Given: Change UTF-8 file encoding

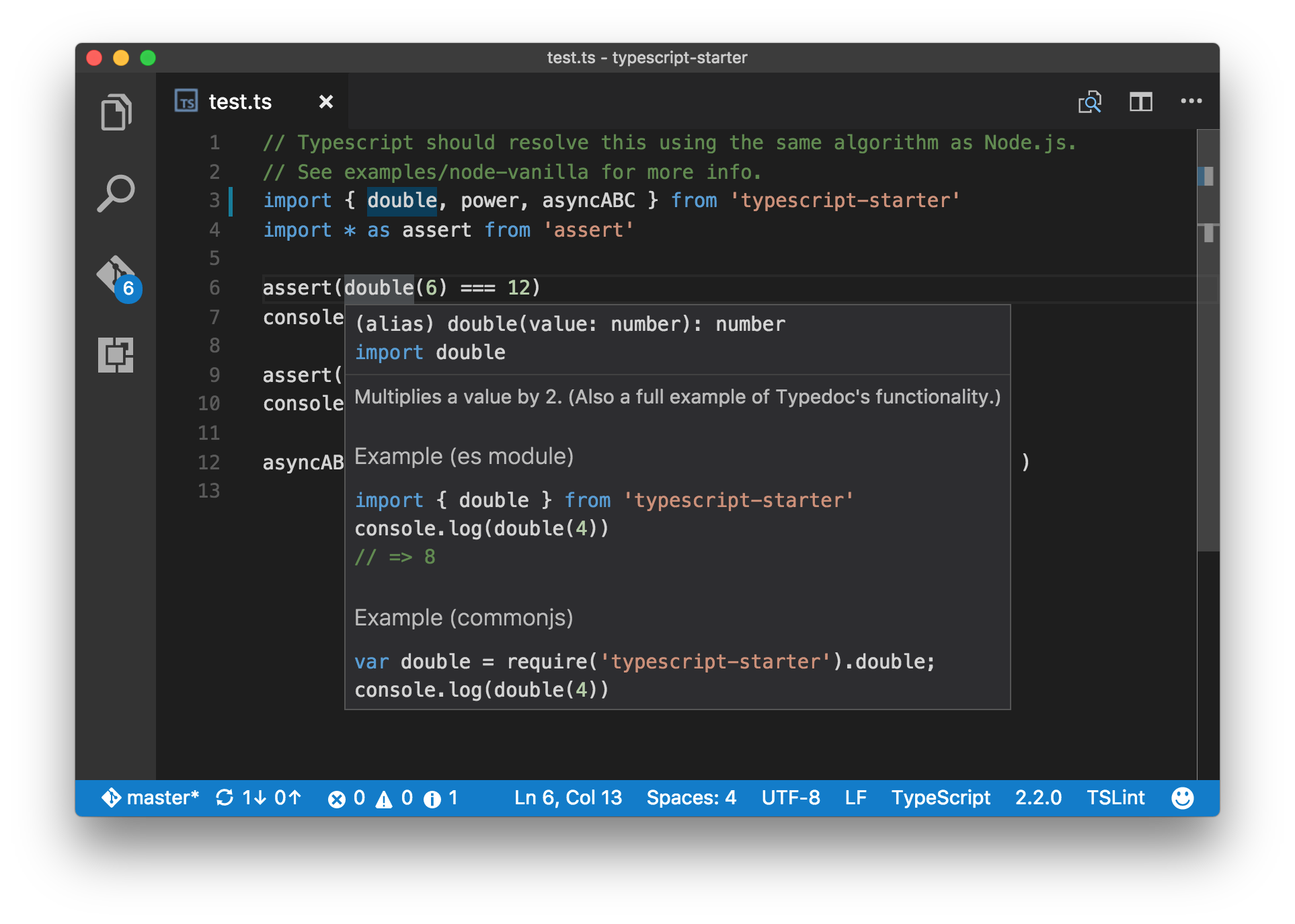Looking at the screenshot, I should (791, 798).
